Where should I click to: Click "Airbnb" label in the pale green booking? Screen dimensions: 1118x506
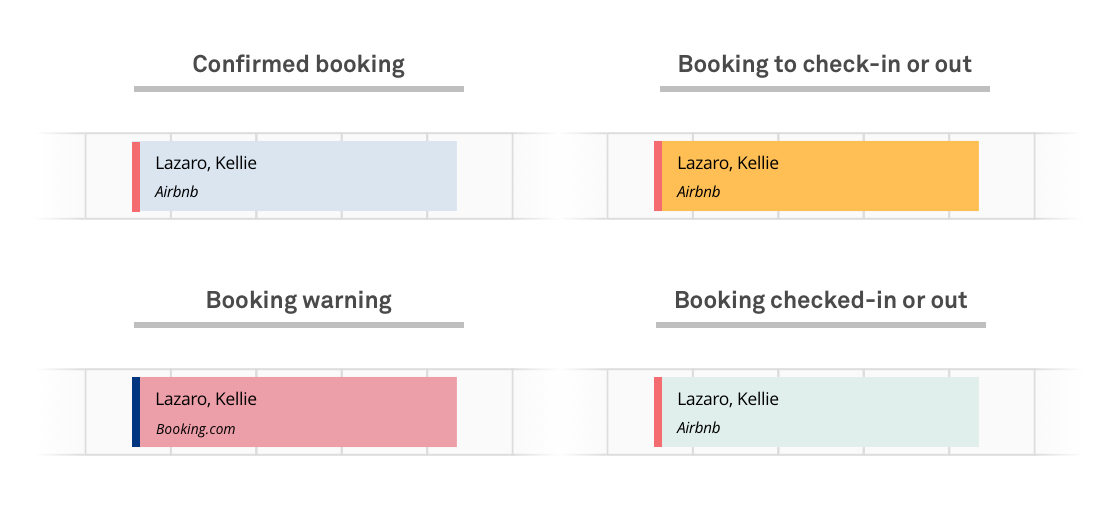click(699, 428)
